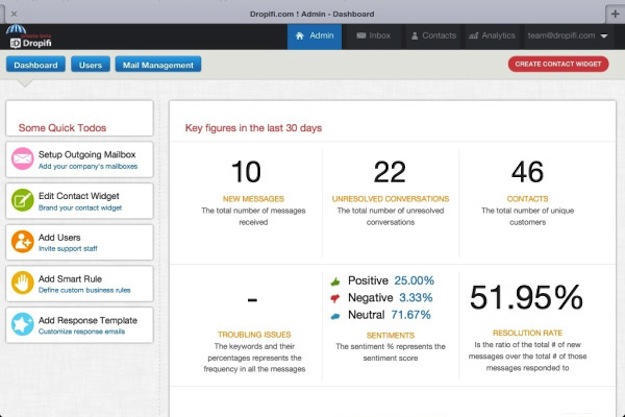Image resolution: width=625 pixels, height=417 pixels.
Task: Click the 46 contacts figure
Action: (527, 172)
